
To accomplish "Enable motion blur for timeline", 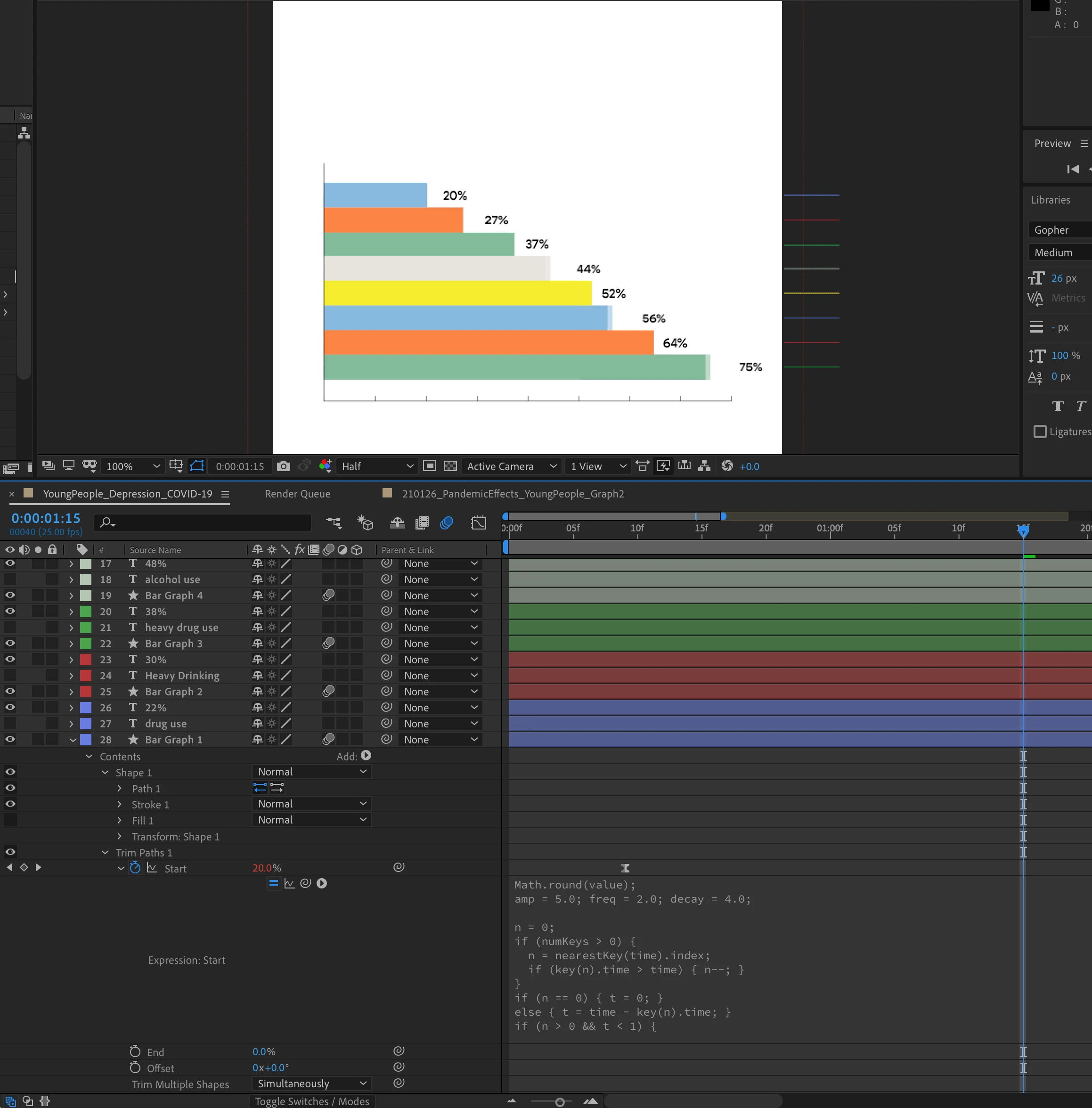I will pos(446,522).
